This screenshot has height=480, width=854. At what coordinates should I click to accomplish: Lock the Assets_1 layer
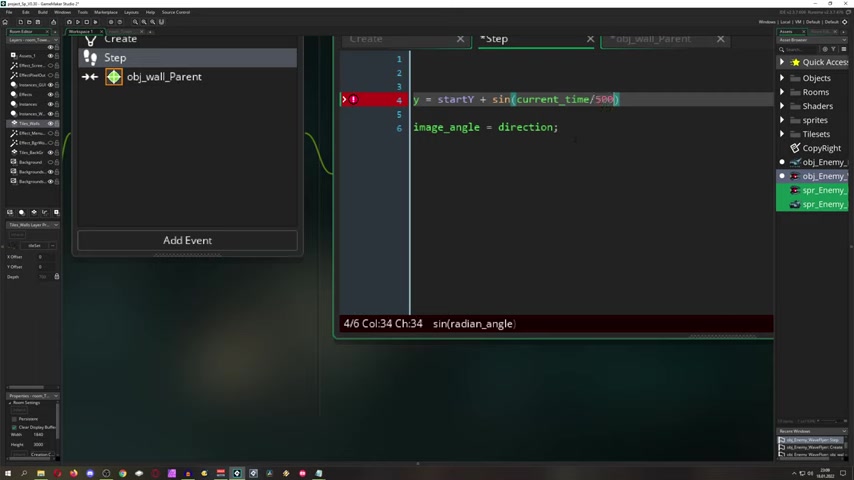(x=57, y=56)
